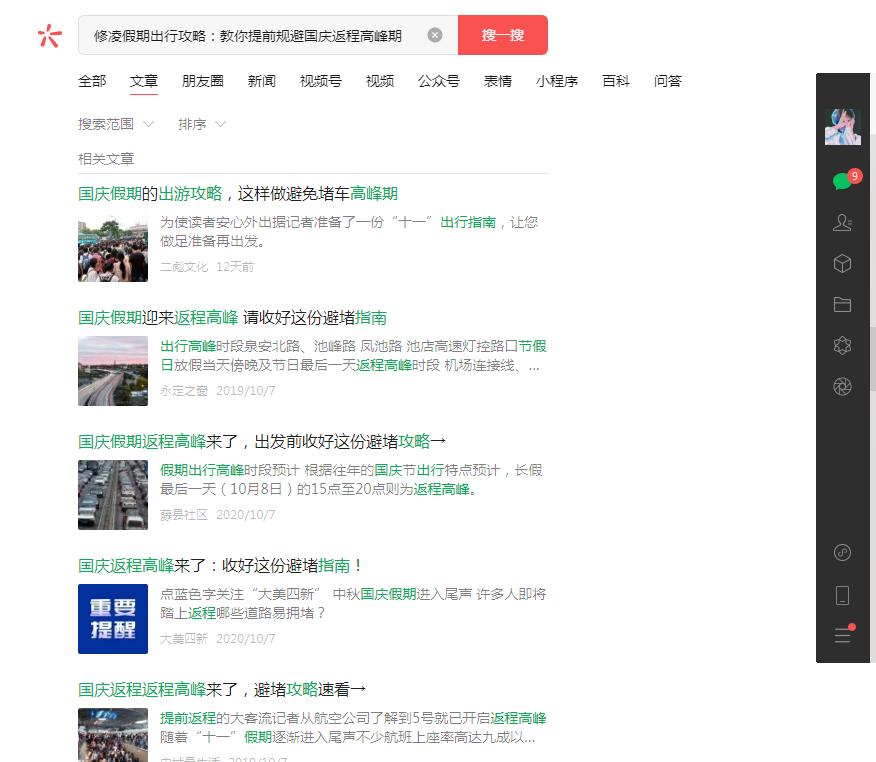Viewport: 876px width, 762px height.
Task: Open article 国庆返程返程高峰来了，避堵攻略速看
Action: pos(222,690)
